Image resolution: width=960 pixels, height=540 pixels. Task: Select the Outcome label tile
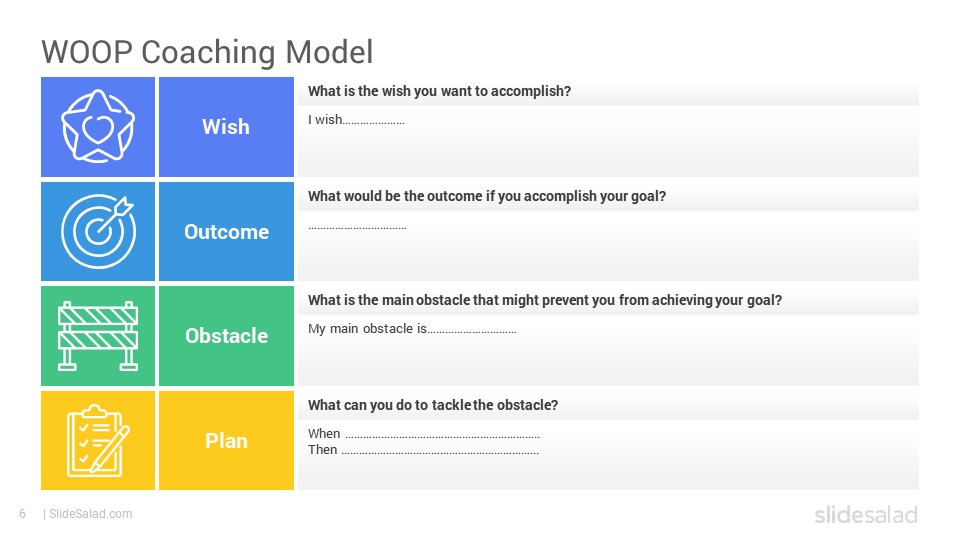(227, 231)
